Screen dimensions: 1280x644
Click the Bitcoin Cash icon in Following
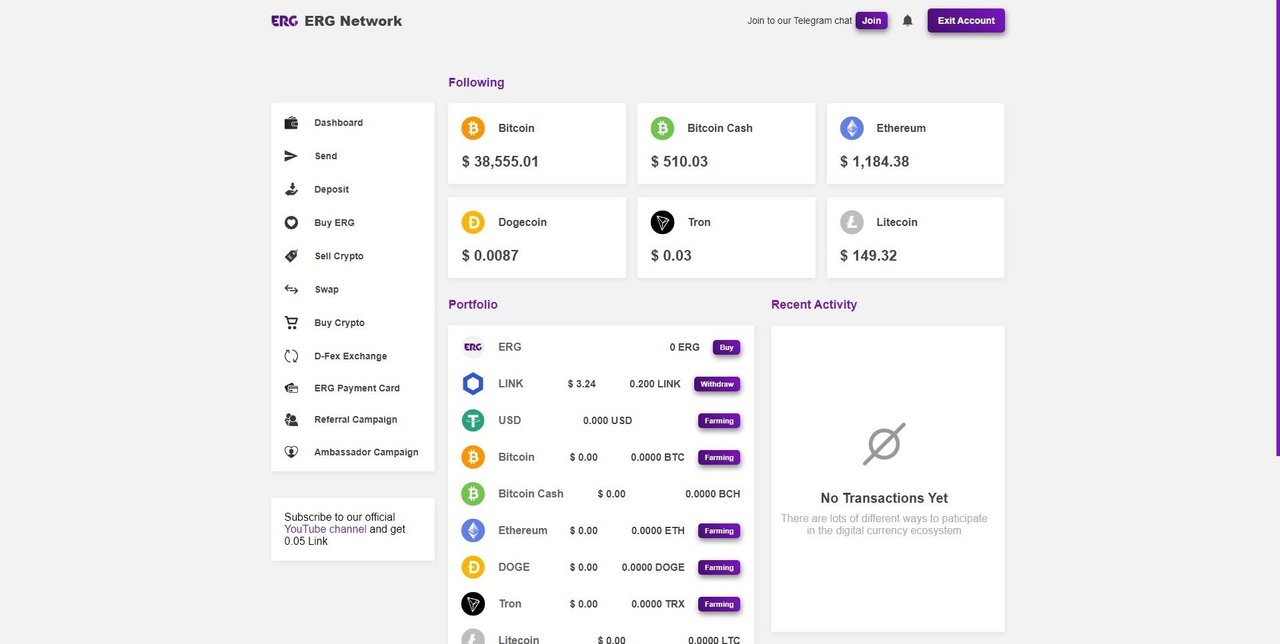[662, 128]
